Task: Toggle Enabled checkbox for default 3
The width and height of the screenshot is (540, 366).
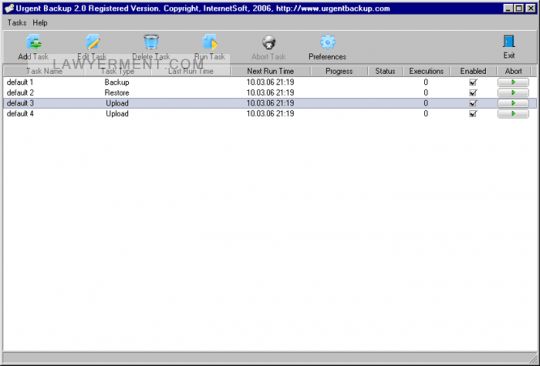Action: (x=473, y=103)
